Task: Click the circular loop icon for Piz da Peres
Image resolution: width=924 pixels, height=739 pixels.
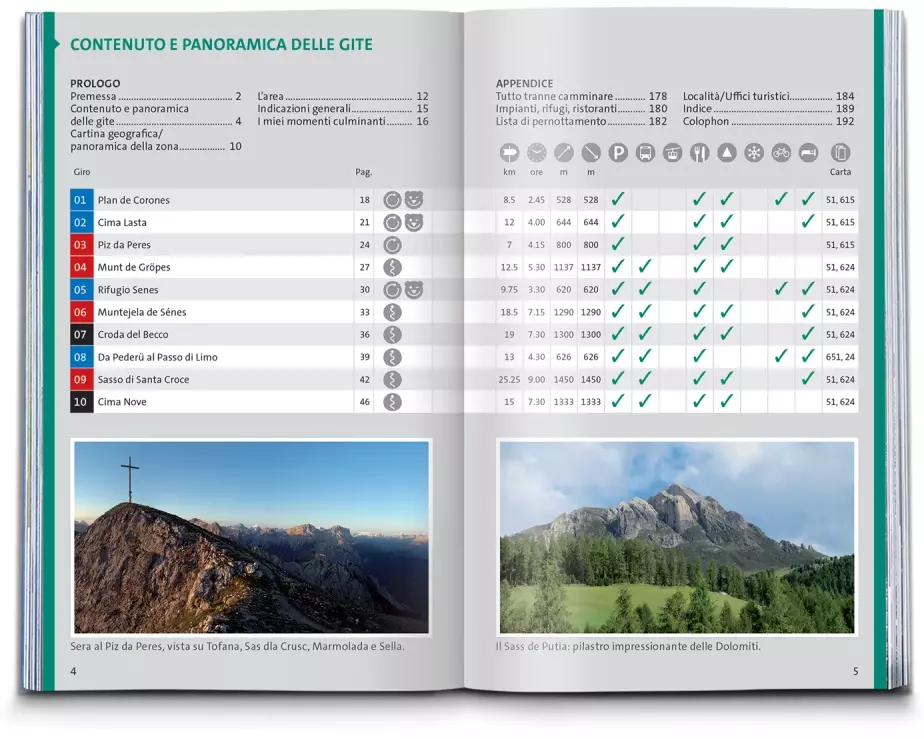Action: tap(393, 245)
